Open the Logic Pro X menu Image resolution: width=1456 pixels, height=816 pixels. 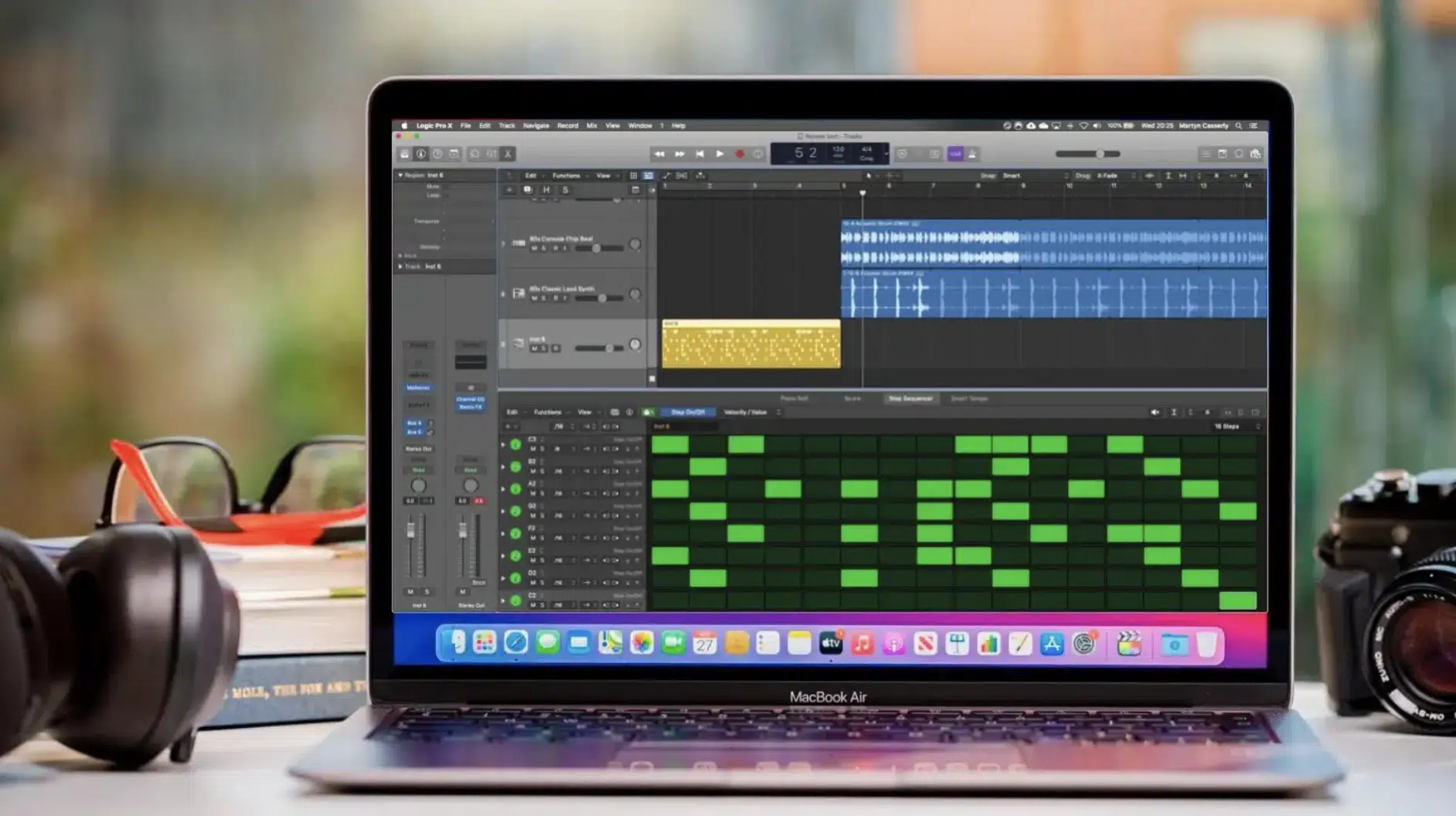(x=434, y=125)
